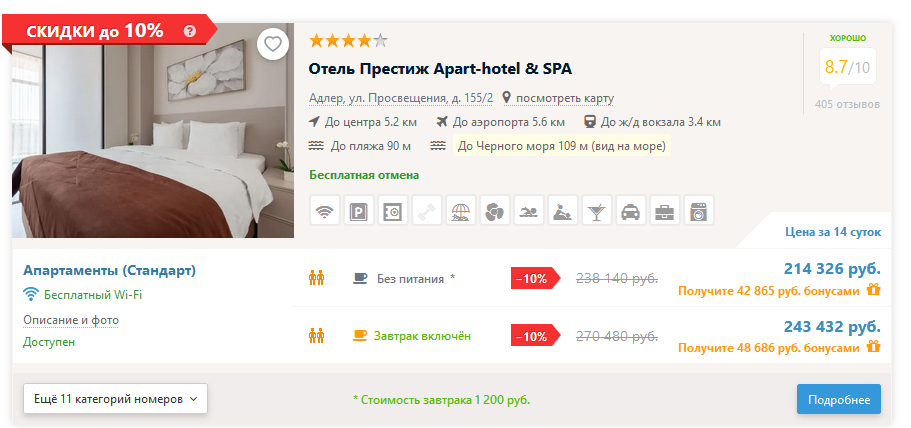This screenshot has width=911, height=428.
Task: Click the discount info question mark icon
Action: coord(189,31)
